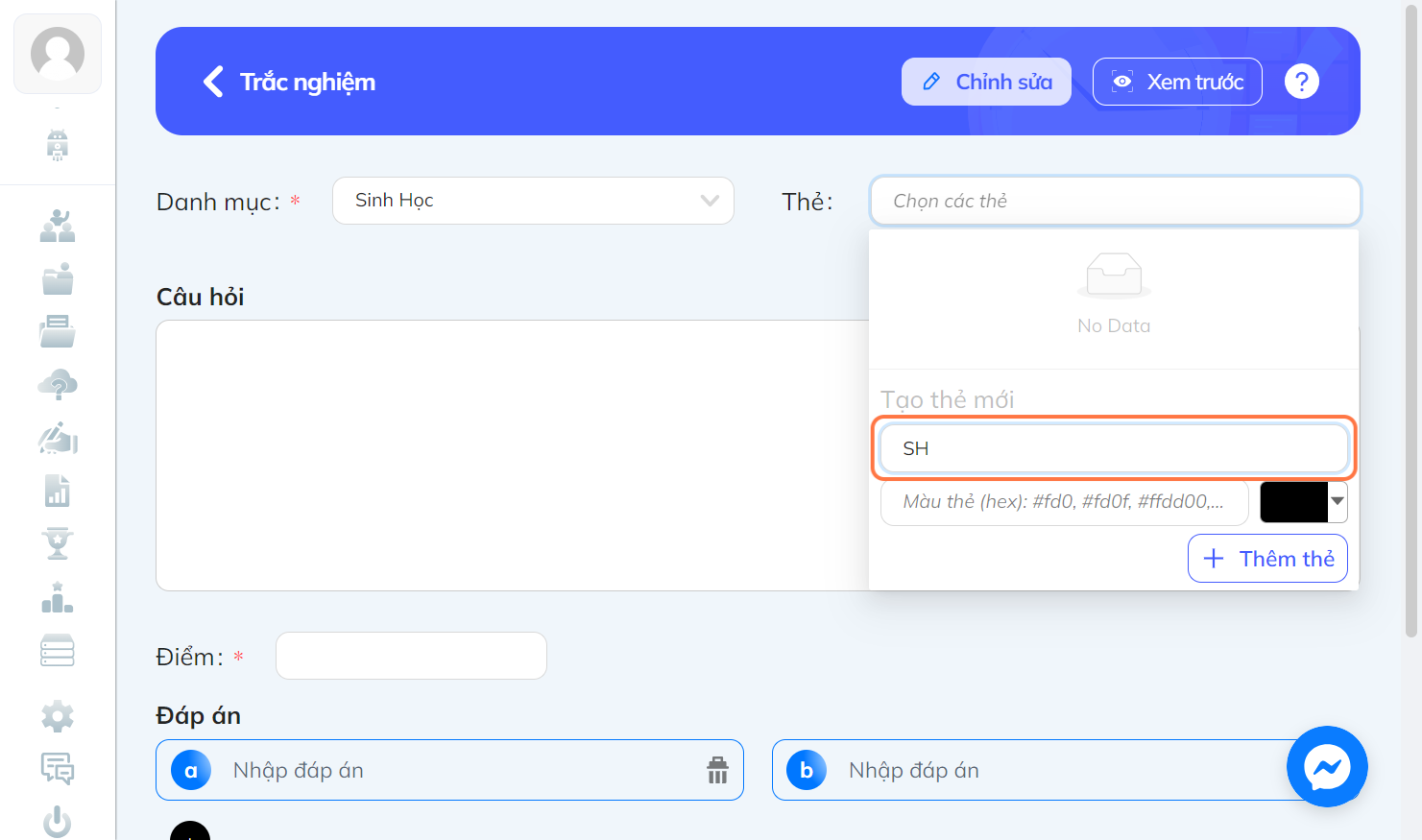Go back using the Trắc nghiệm arrow
Image resolution: width=1422 pixels, height=840 pixels.
coord(213,82)
